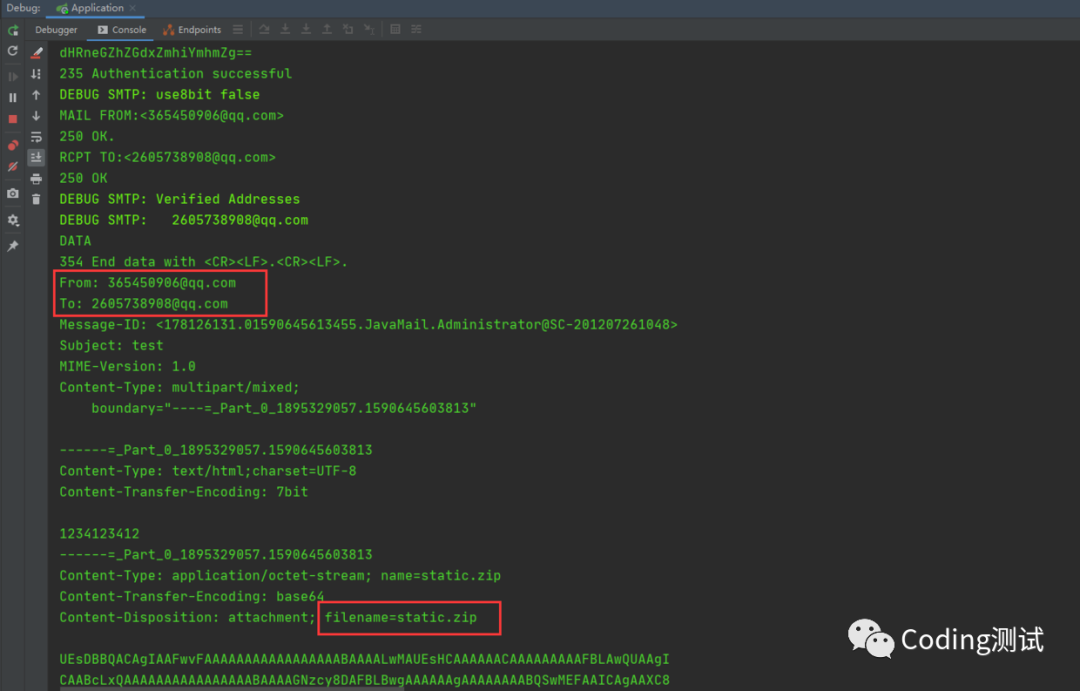
Task: Open the debugger settings gear dropdown
Action: [x=12, y=220]
